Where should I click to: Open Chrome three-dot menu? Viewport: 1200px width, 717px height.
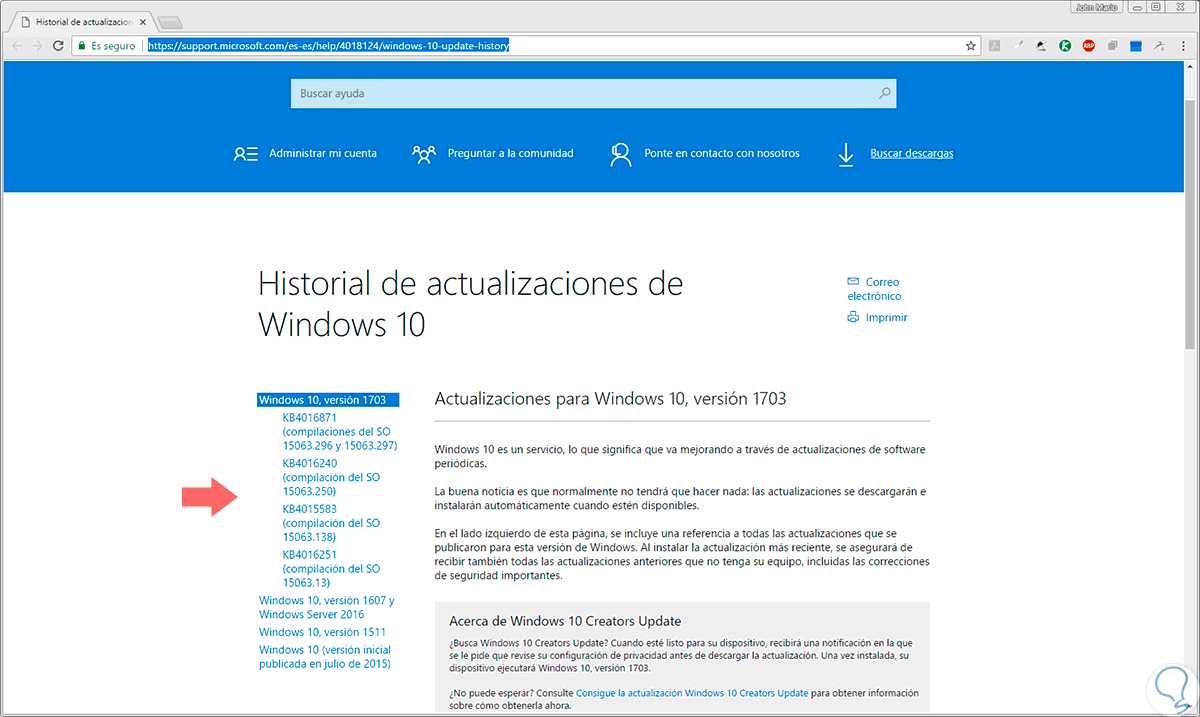click(x=1183, y=46)
